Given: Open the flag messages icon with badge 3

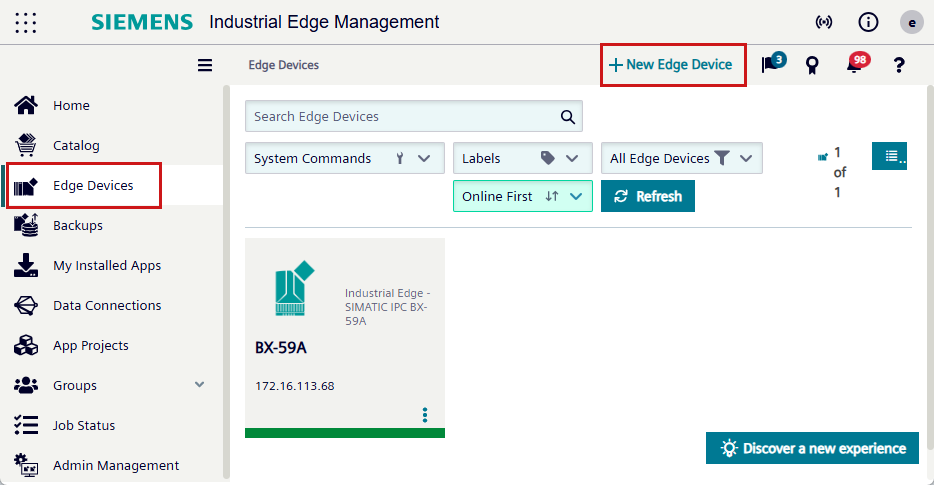Looking at the screenshot, I should [769, 65].
